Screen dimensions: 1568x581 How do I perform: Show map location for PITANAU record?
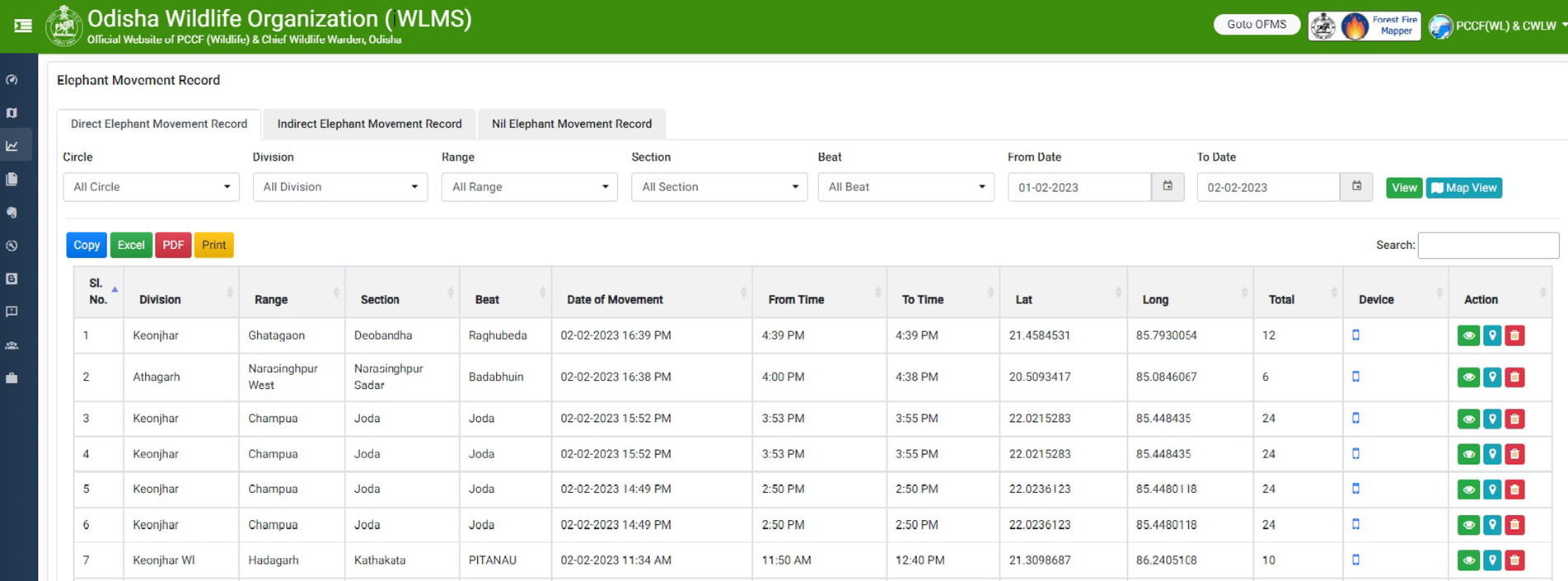(x=1492, y=560)
